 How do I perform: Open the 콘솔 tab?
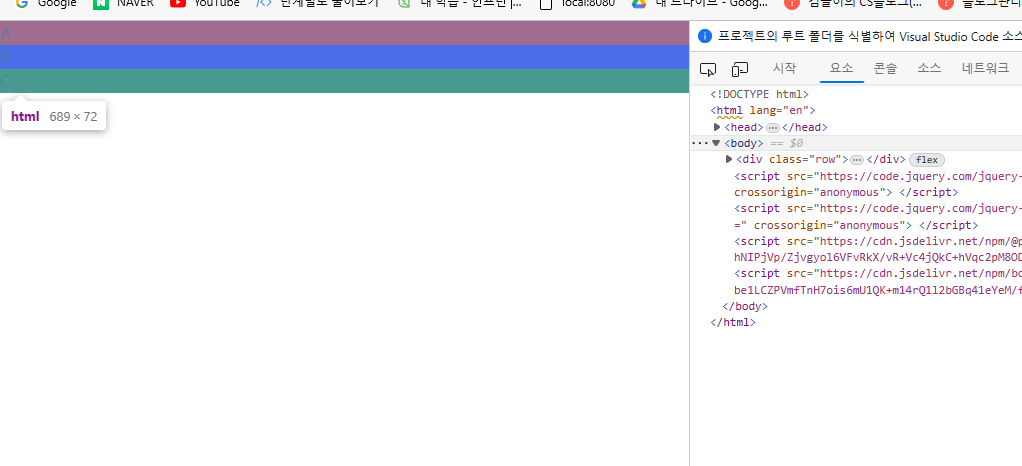click(x=885, y=68)
